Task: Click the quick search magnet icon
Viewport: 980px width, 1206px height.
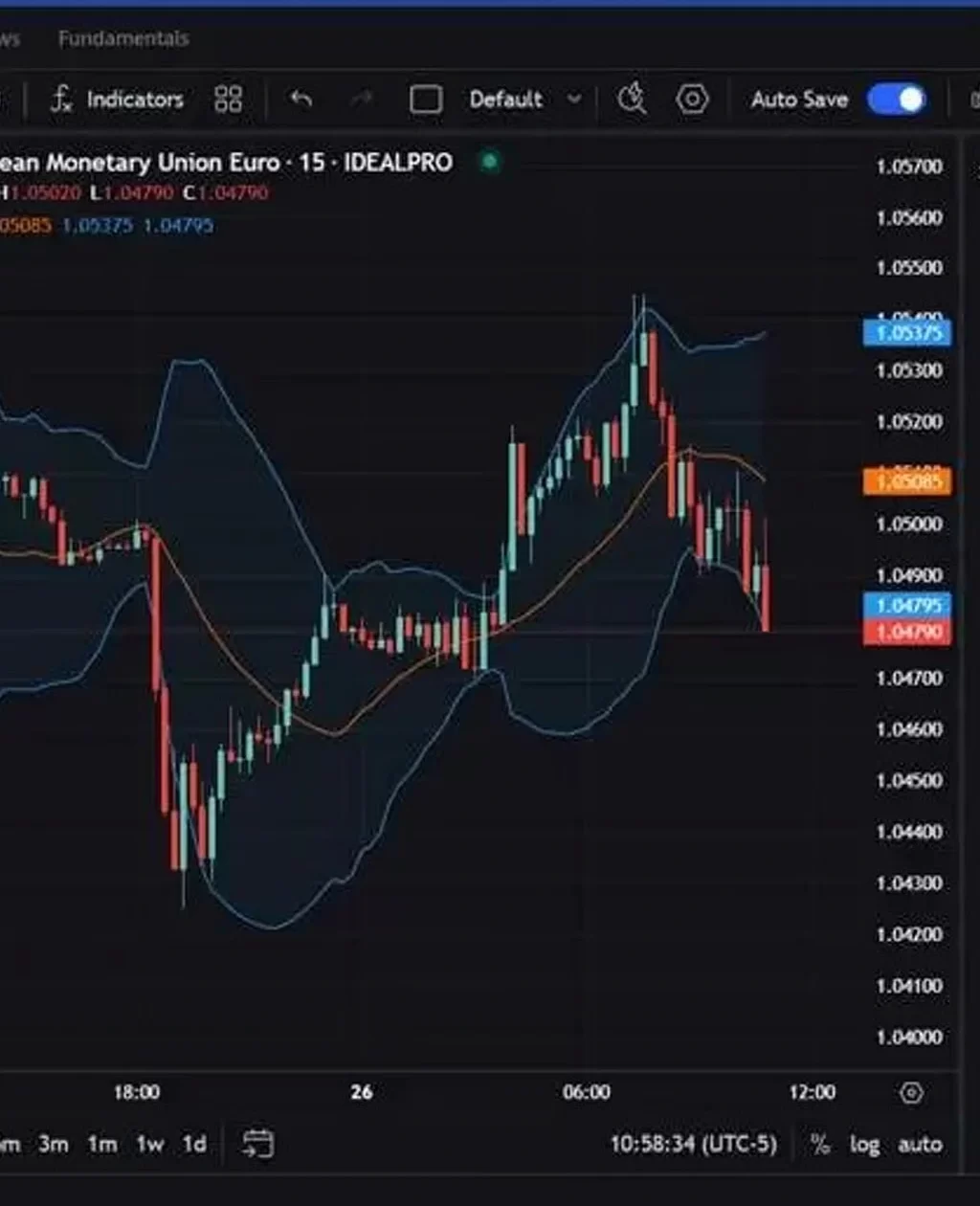Action: (x=632, y=99)
